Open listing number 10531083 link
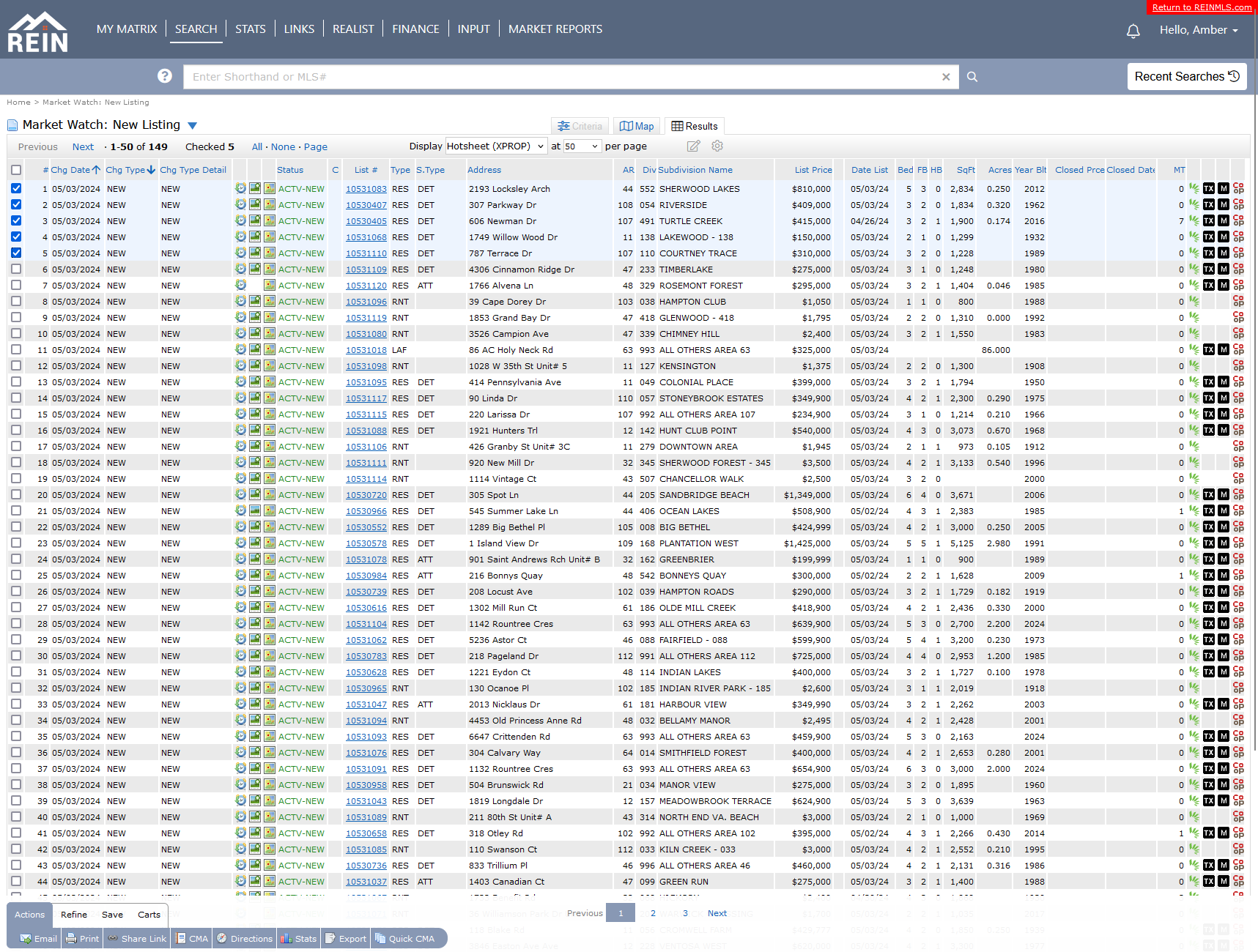This screenshot has height=952, width=1258. click(x=366, y=189)
